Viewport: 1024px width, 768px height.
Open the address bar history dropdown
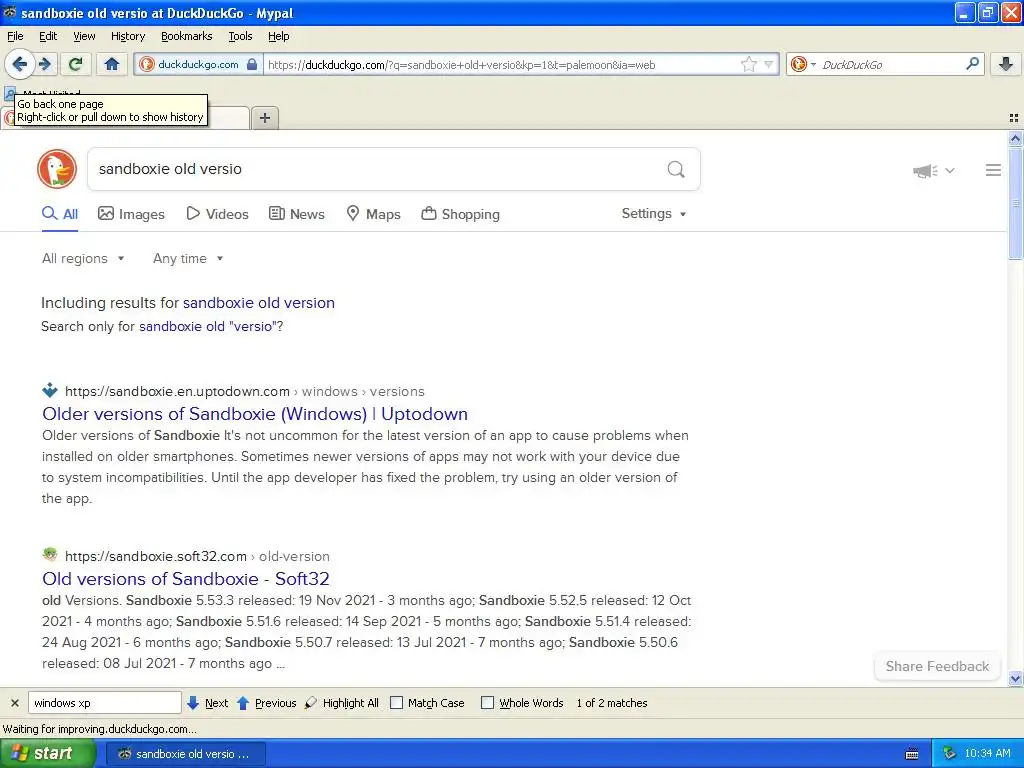coord(769,64)
